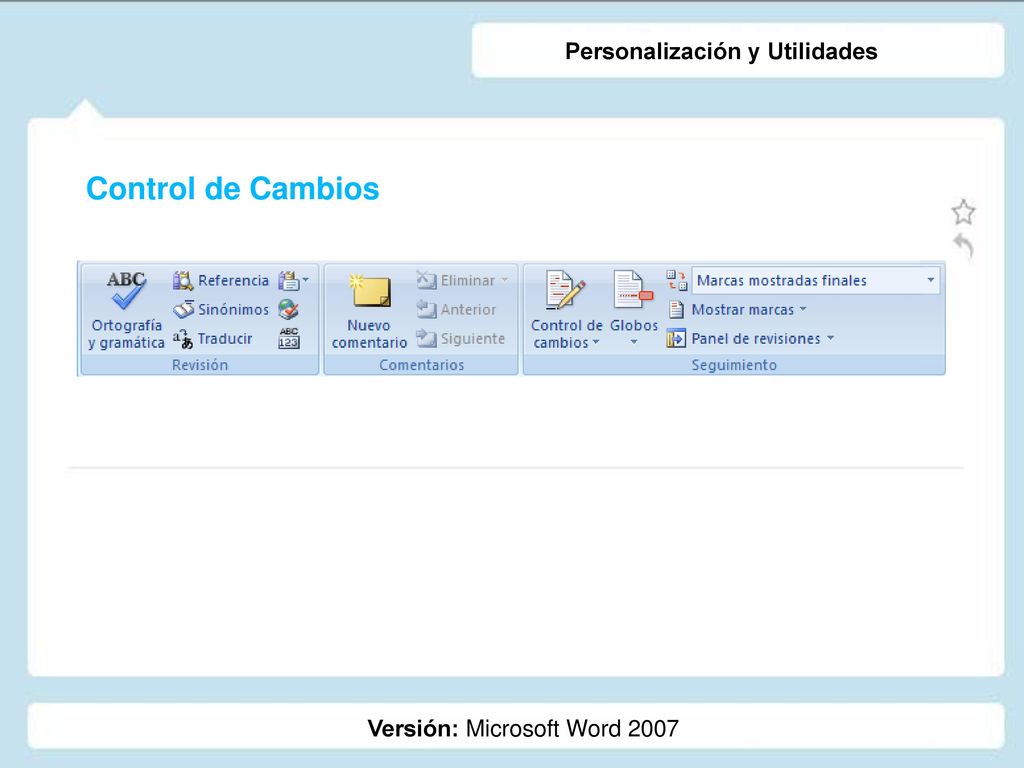Open the Sinónimos thesaurus
Viewport: 1024px width, 768px height.
221,310
